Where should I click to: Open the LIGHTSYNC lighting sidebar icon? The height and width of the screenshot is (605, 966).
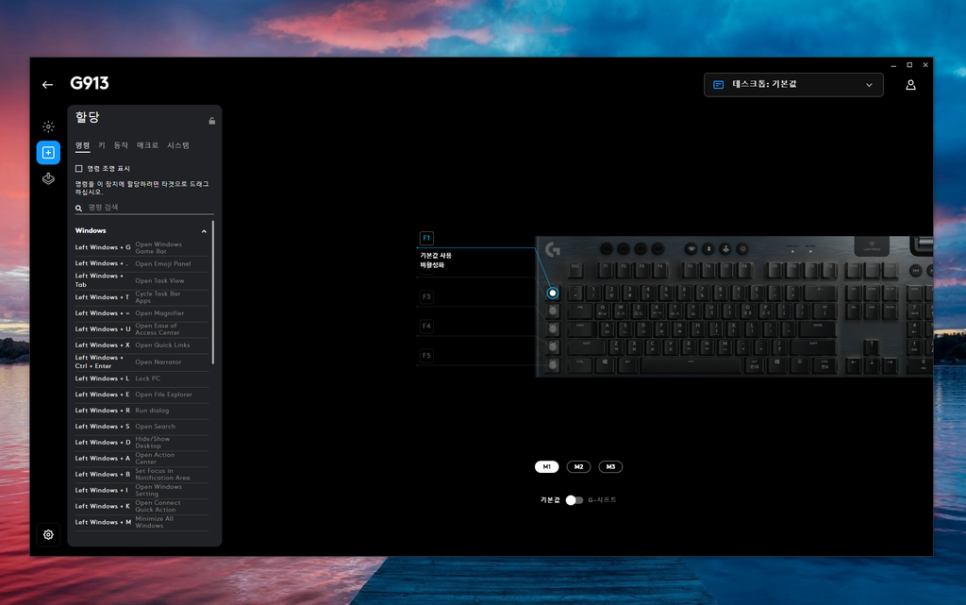(x=48, y=127)
